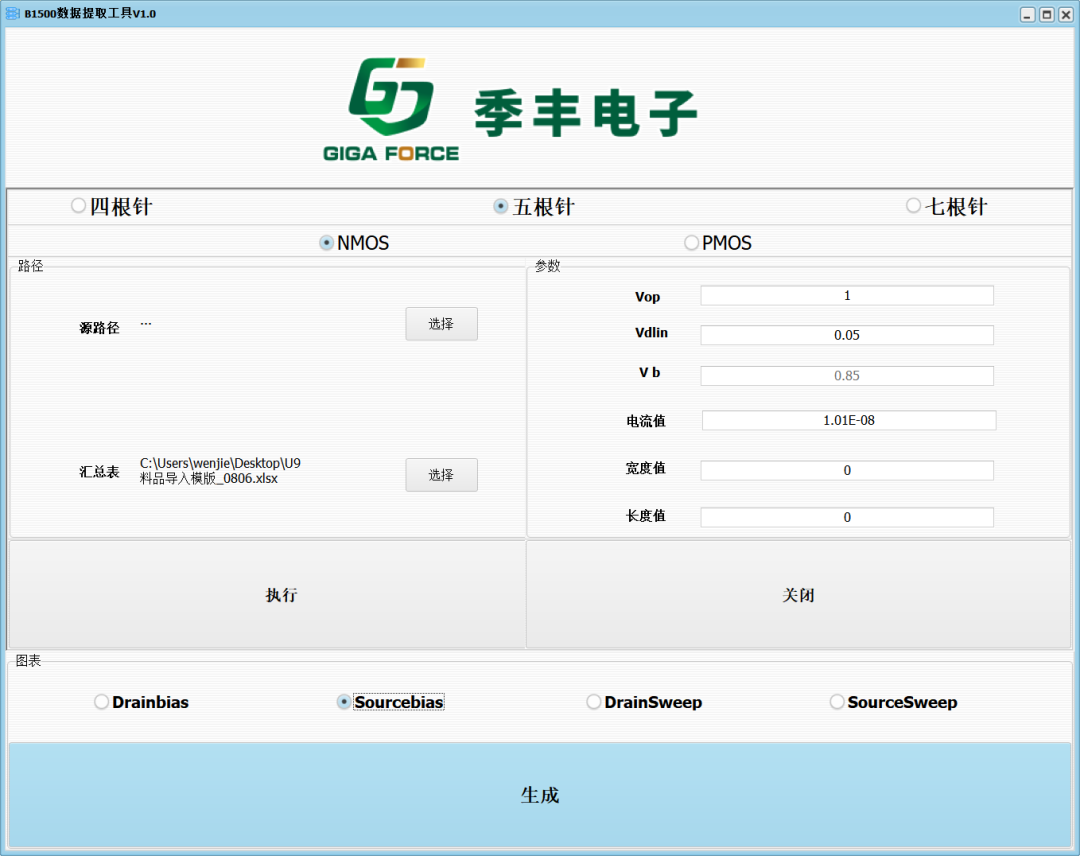
Task: Click the 源路径 label
Action: click(x=99, y=328)
